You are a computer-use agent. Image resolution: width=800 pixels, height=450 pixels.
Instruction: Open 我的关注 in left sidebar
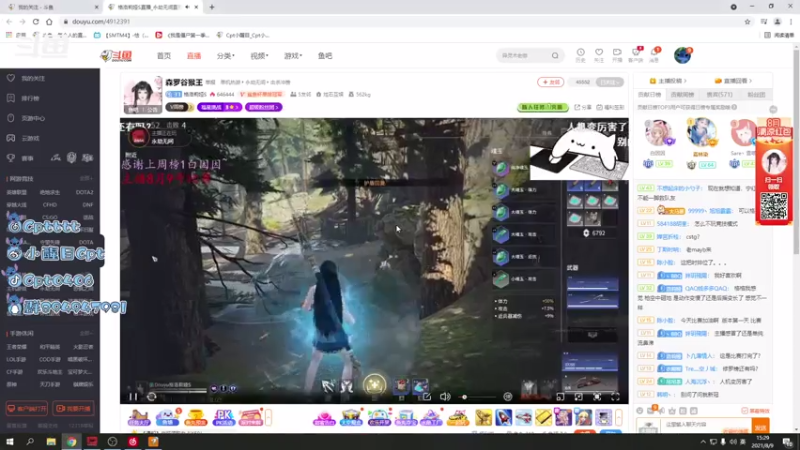27,79
